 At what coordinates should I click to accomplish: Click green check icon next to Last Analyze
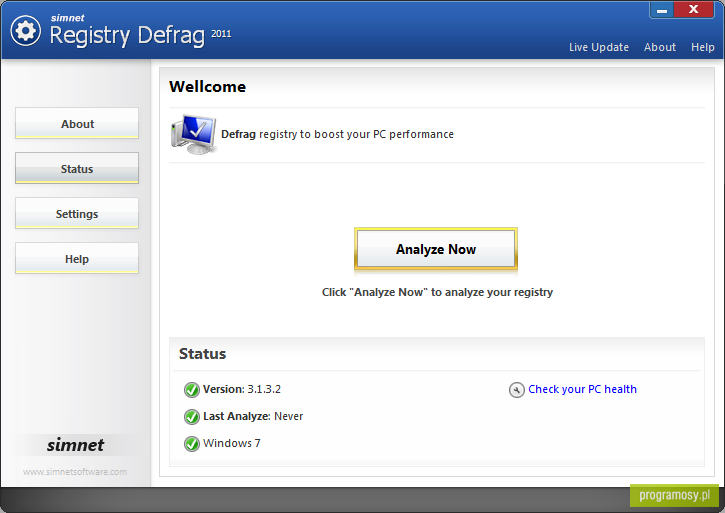pyautogui.click(x=191, y=417)
